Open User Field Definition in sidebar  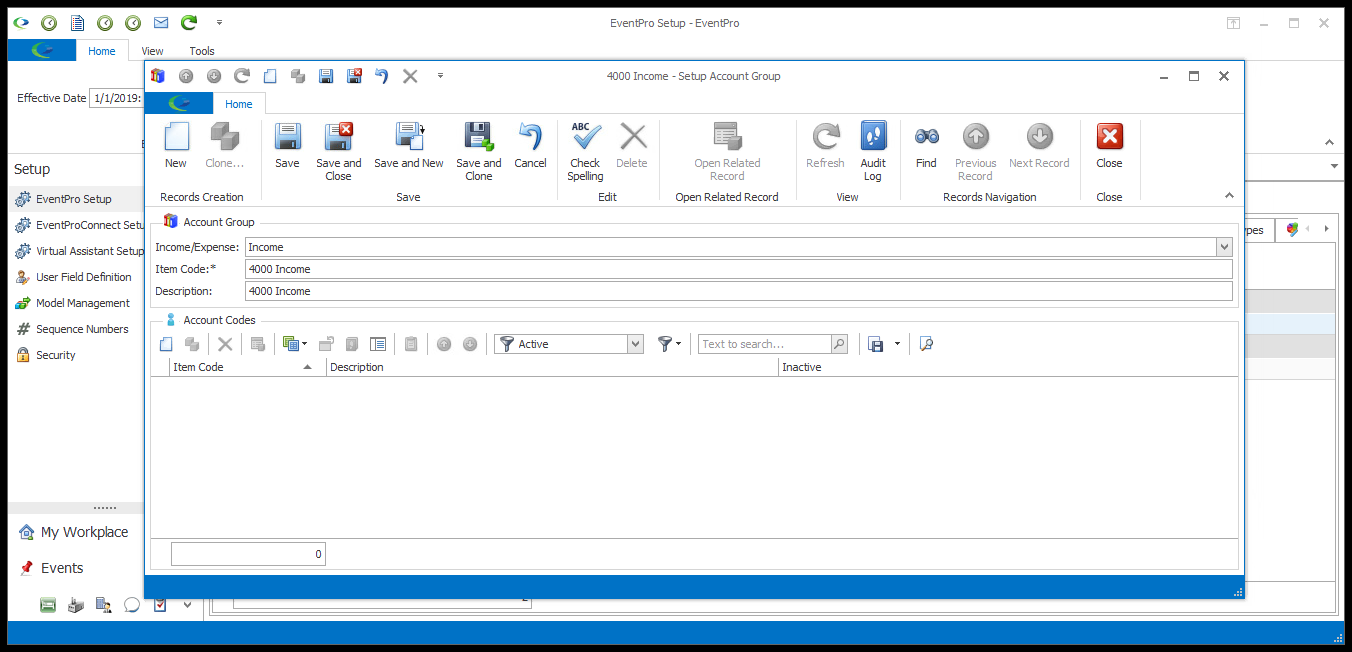click(73, 277)
